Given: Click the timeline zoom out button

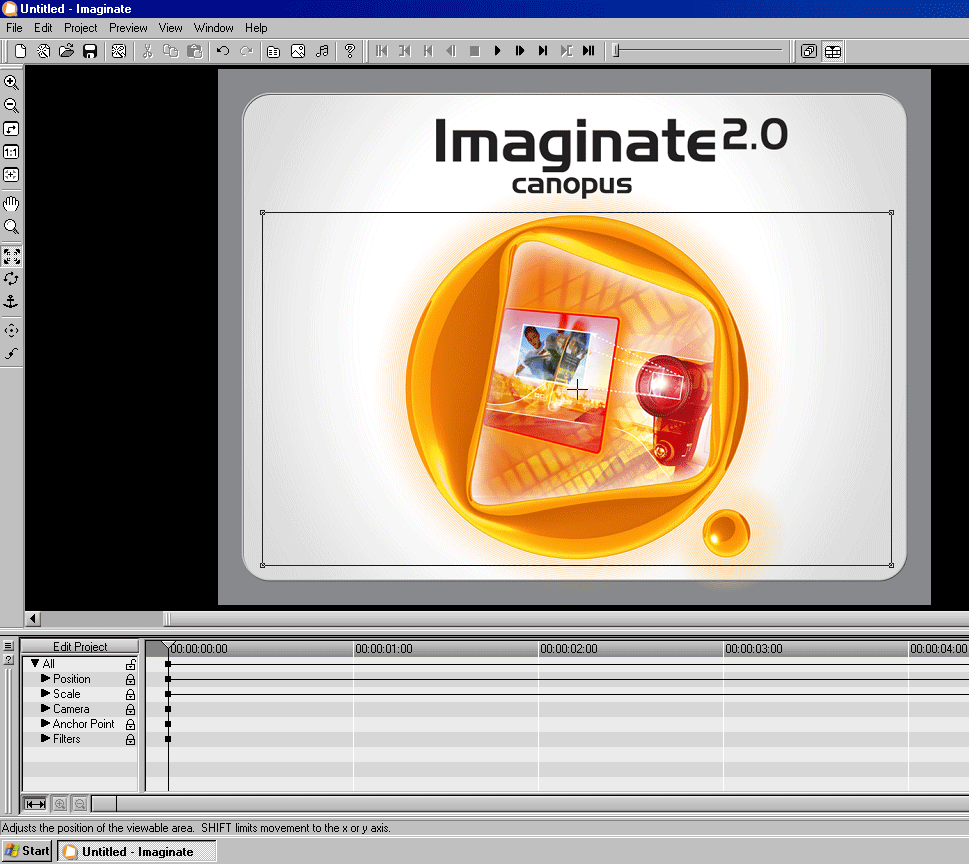Looking at the screenshot, I should point(80,804).
